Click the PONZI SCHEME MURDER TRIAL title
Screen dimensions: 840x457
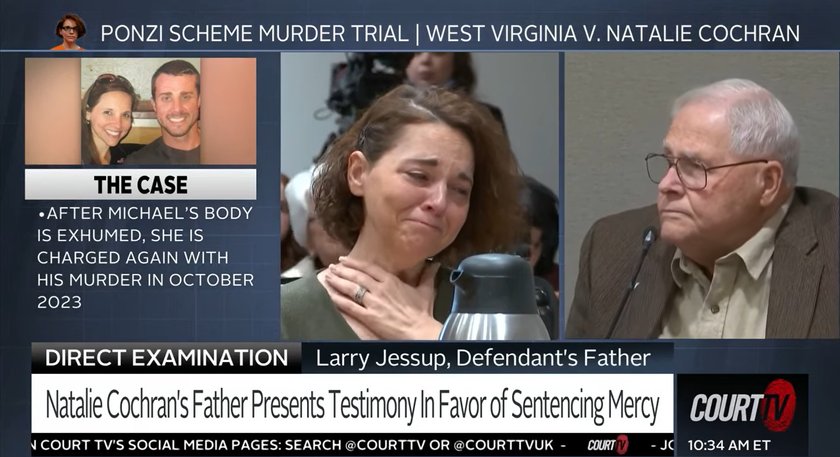pyautogui.click(x=254, y=34)
